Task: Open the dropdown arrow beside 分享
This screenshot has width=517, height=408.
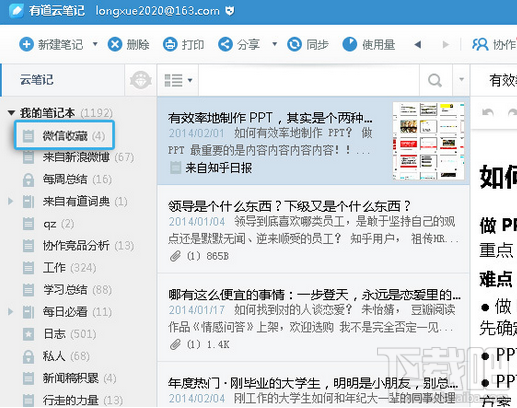Action: 275,44
